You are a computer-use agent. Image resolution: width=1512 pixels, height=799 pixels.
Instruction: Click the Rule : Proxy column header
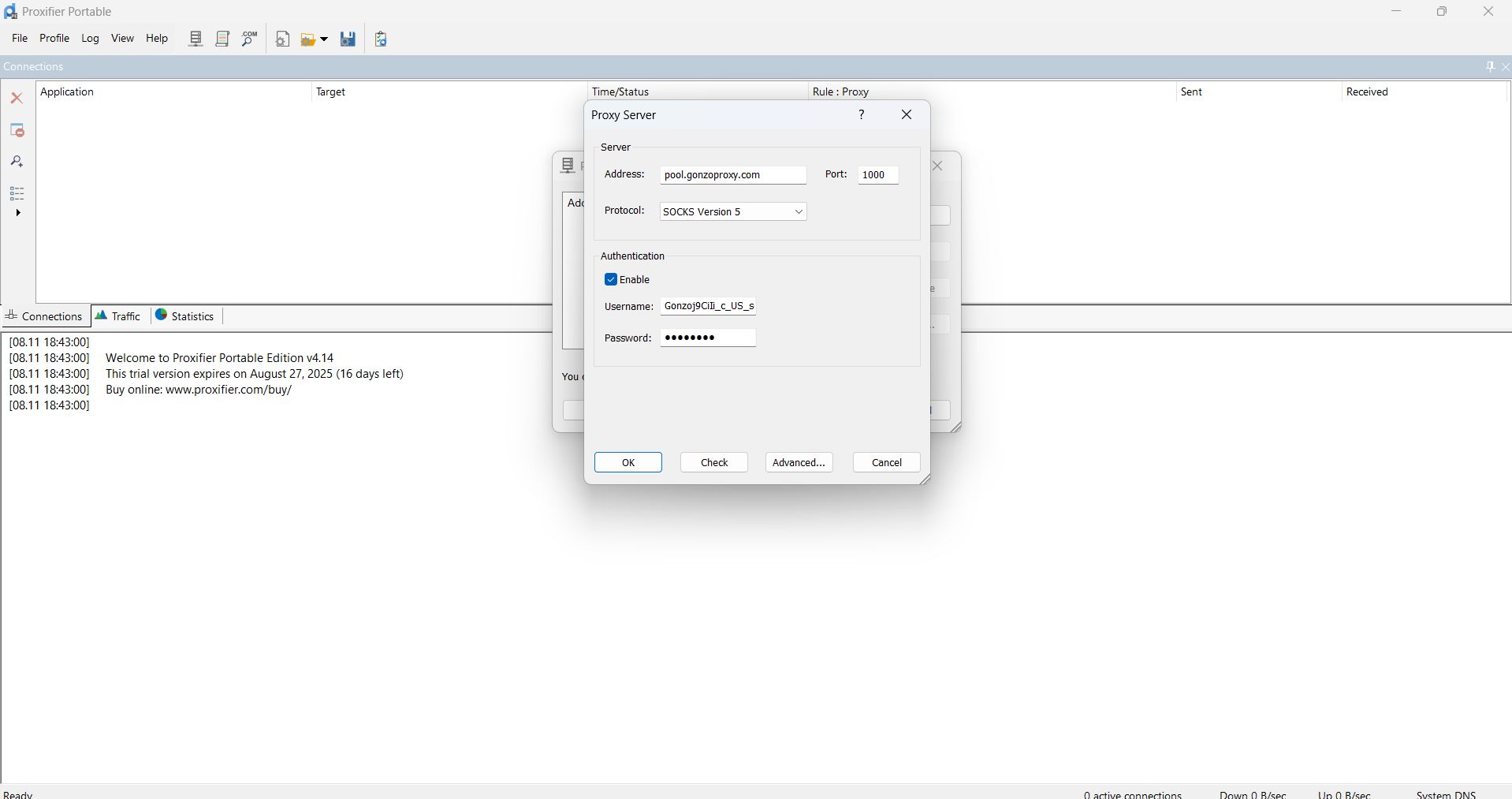[992, 91]
